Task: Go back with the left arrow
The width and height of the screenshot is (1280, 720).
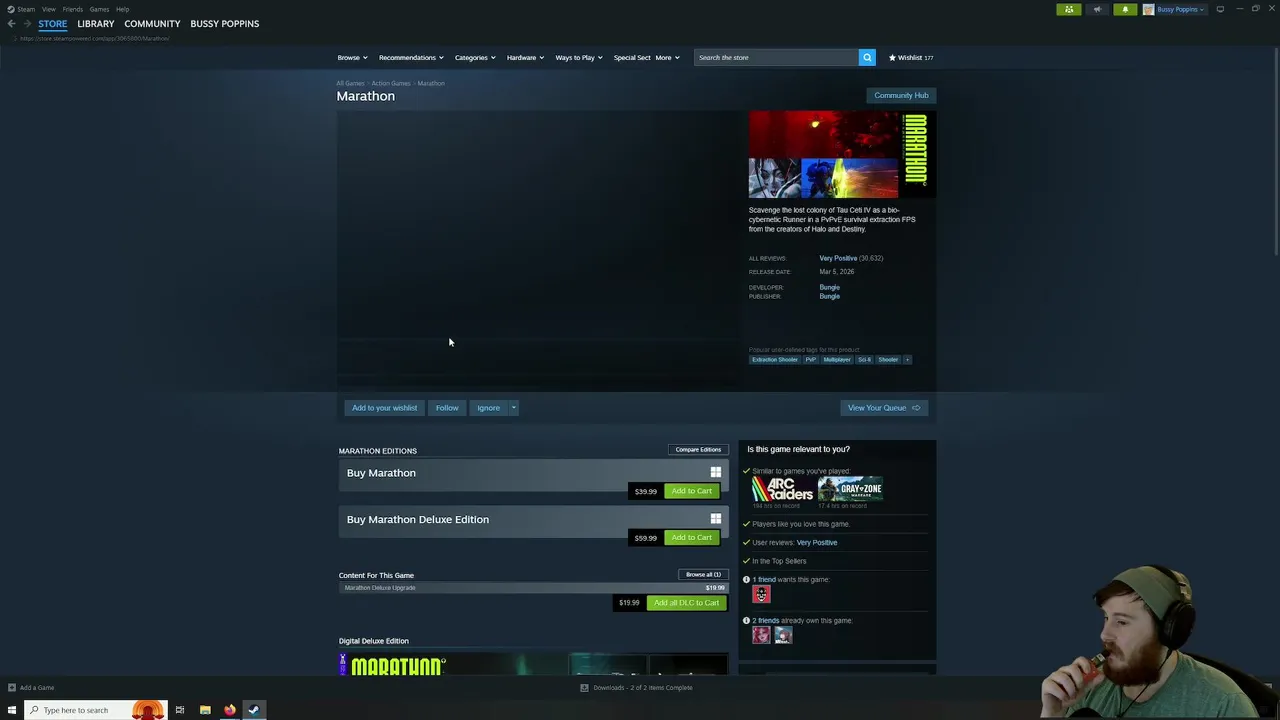Action: coord(11,24)
